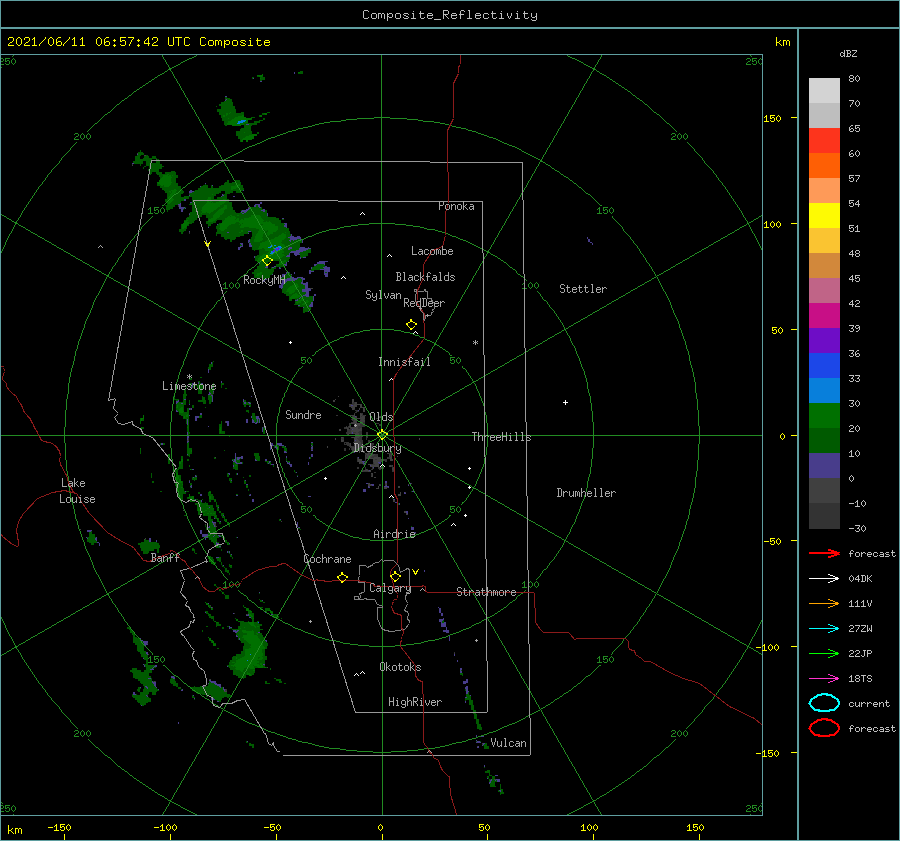Click the Airdrie town label
Screen dimensions: 900x841
394,534
